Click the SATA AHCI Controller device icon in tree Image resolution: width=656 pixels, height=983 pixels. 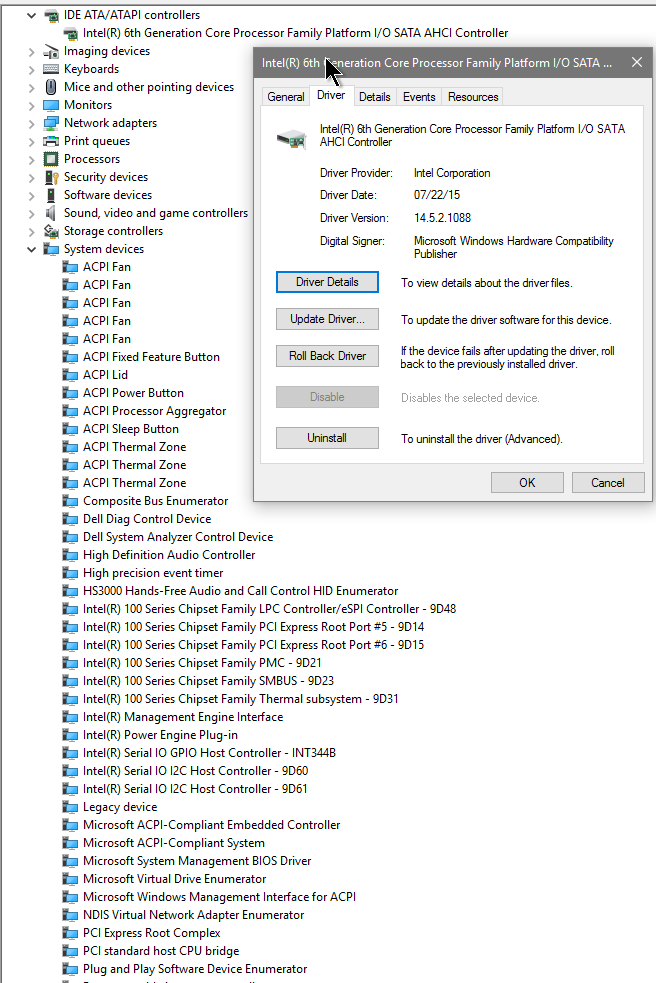70,33
